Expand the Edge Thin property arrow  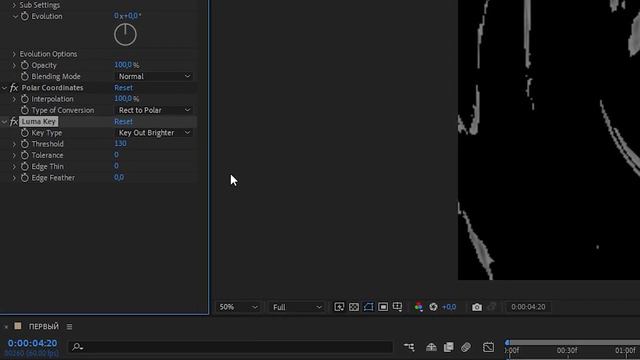[x=14, y=167]
